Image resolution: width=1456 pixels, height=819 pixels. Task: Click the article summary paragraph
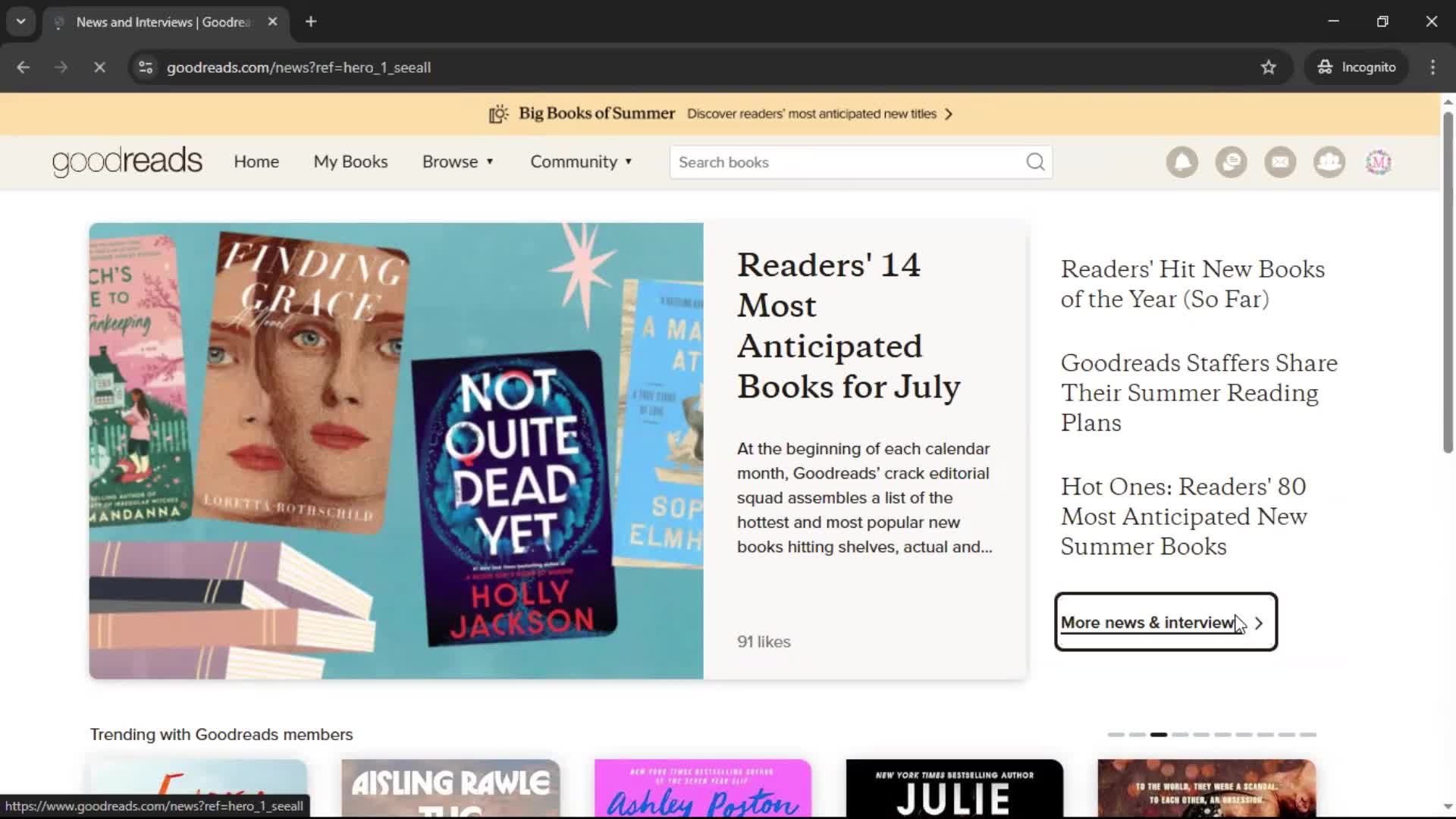pos(864,498)
